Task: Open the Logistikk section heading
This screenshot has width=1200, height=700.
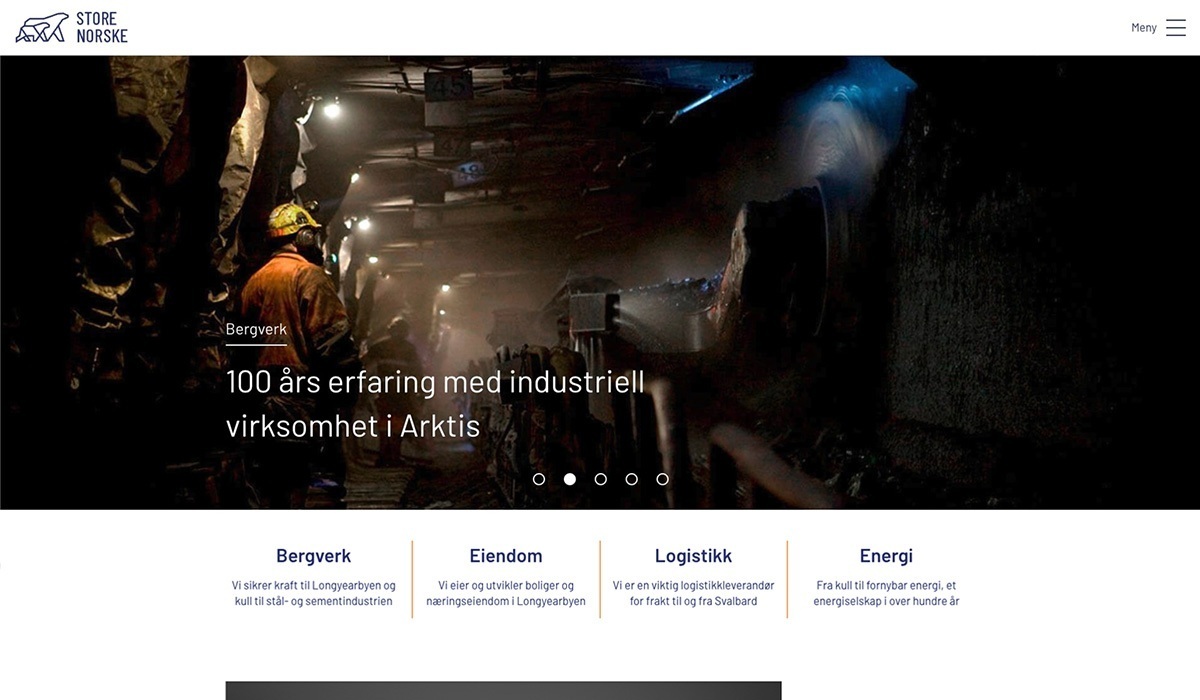Action: 694,556
